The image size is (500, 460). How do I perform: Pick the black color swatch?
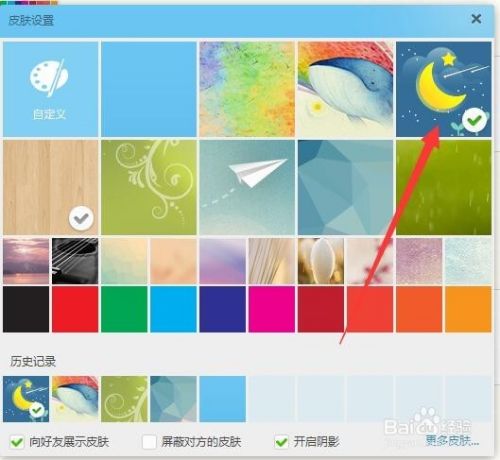point(26,309)
